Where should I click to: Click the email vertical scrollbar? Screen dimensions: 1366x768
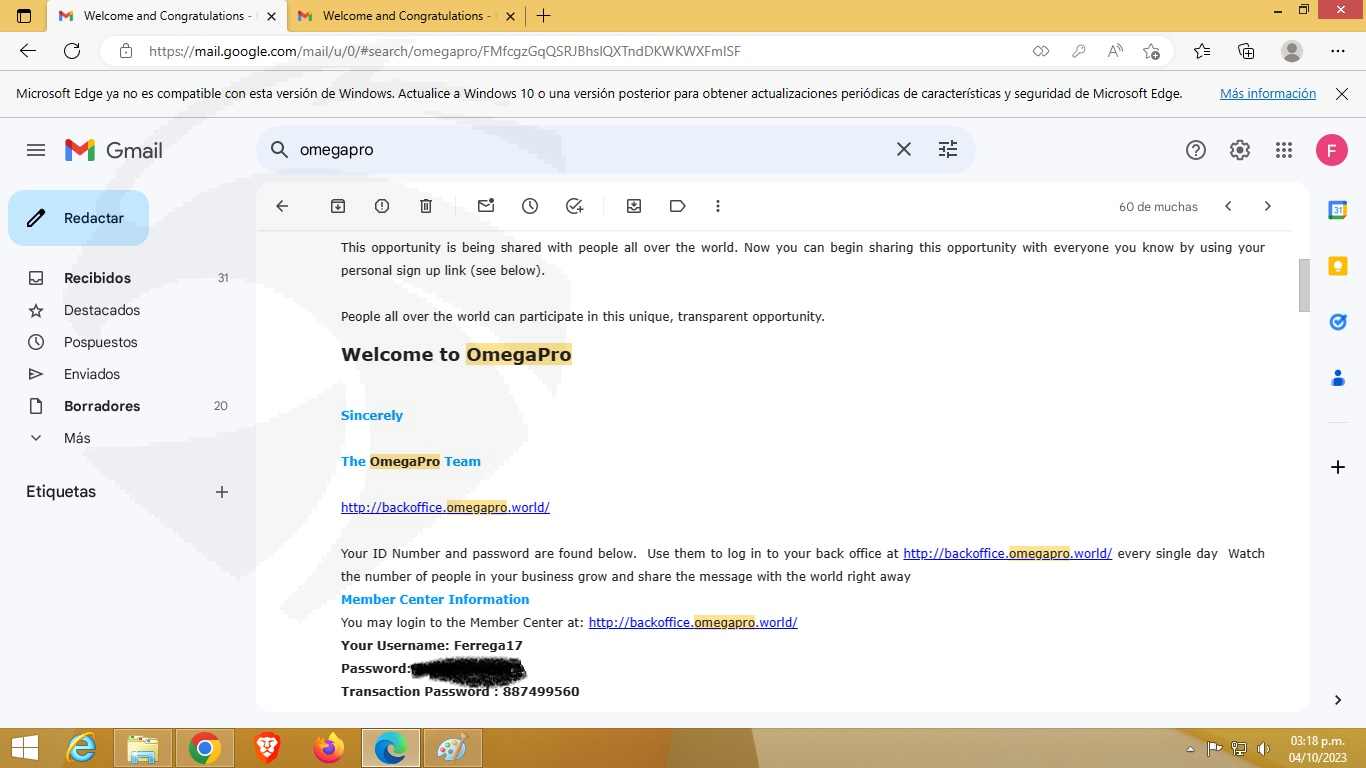click(1304, 285)
